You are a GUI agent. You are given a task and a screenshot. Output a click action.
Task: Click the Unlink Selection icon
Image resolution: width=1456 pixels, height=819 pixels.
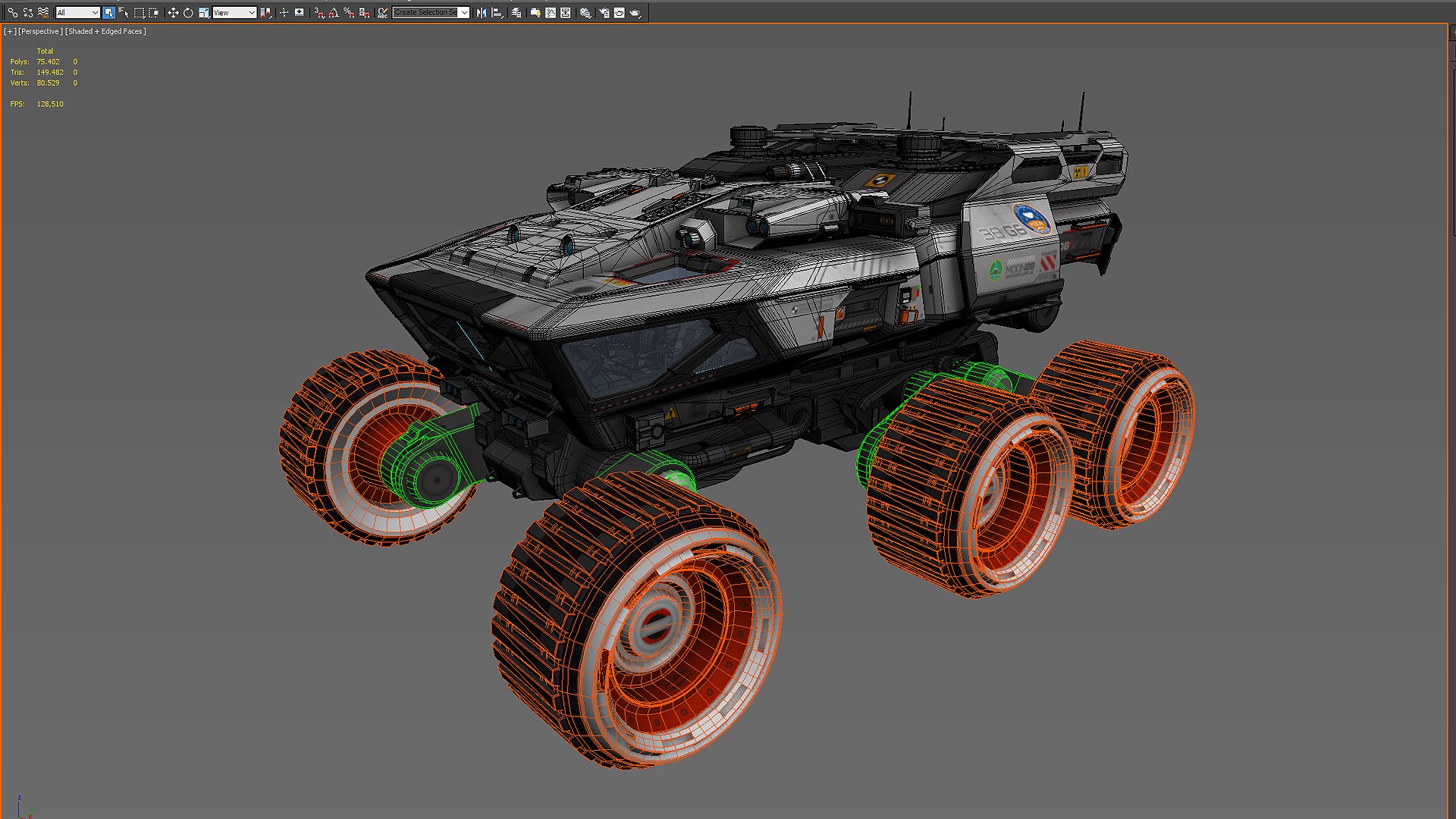coord(28,13)
